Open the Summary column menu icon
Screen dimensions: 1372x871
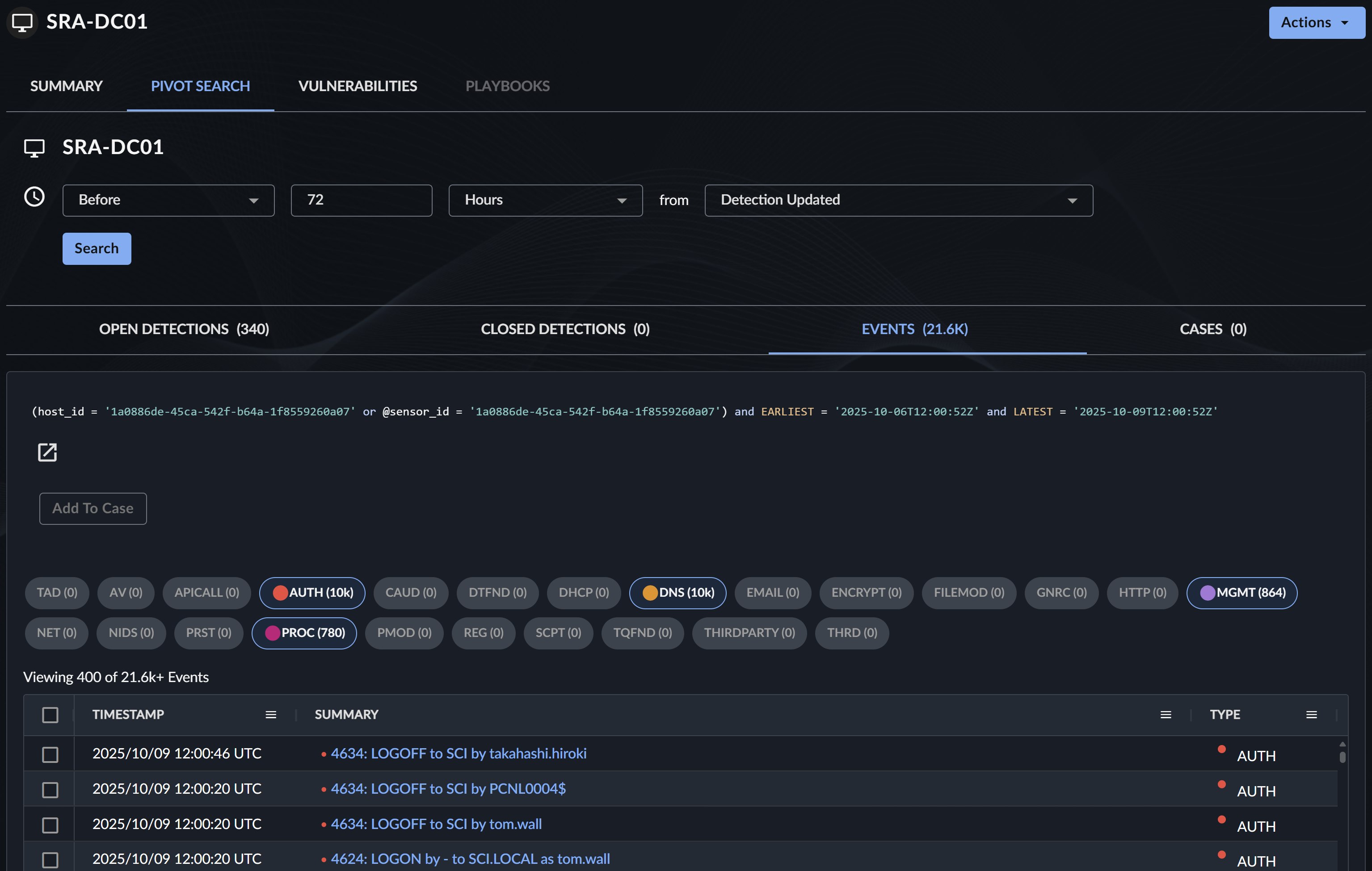[1166, 715]
